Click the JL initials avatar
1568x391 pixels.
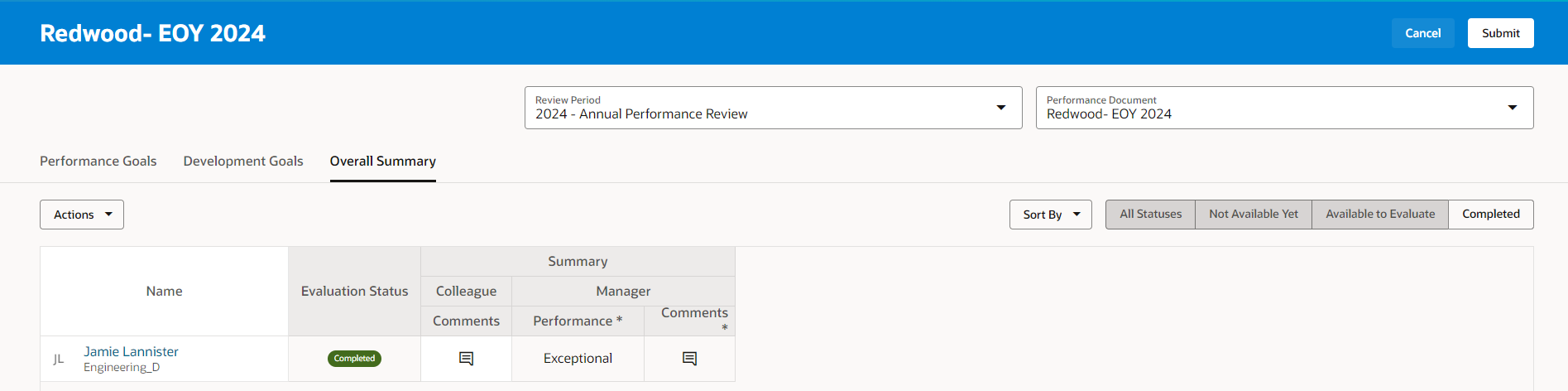tap(59, 359)
